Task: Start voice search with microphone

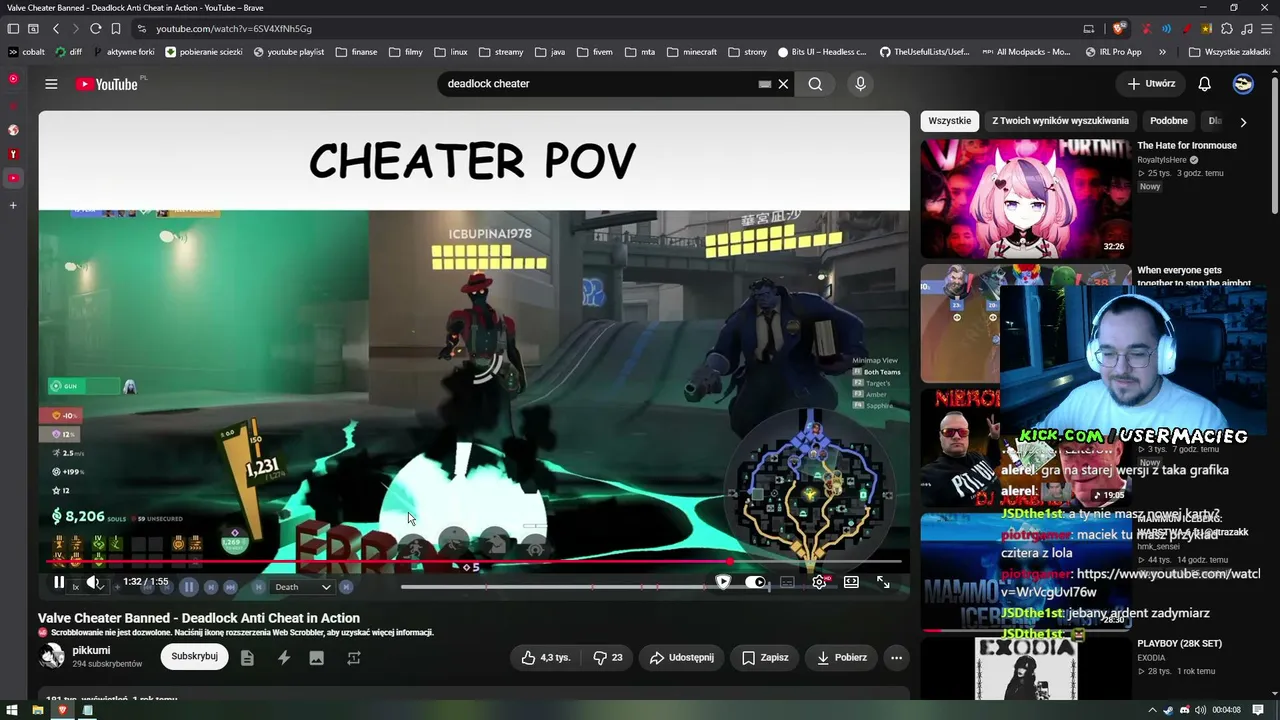Action: point(860,84)
